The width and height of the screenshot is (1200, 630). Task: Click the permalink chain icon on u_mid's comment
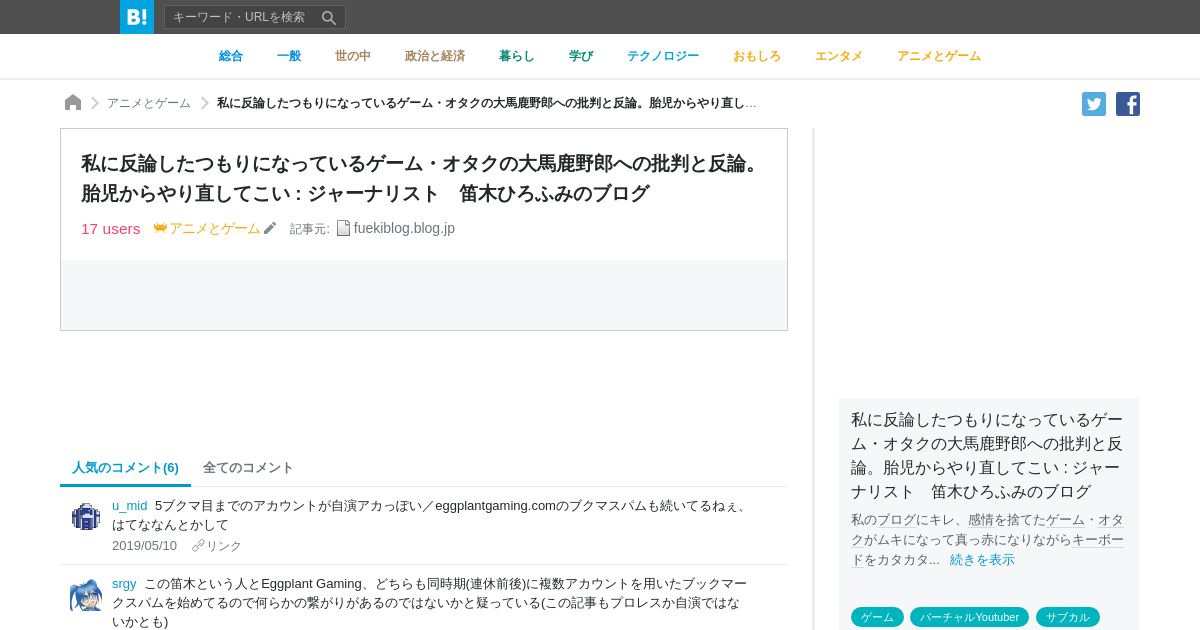pos(198,546)
